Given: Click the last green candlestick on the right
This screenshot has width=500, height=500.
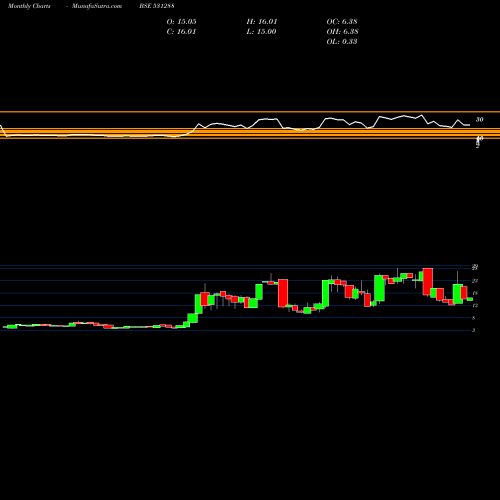Looking at the screenshot, I should click(x=470, y=299).
